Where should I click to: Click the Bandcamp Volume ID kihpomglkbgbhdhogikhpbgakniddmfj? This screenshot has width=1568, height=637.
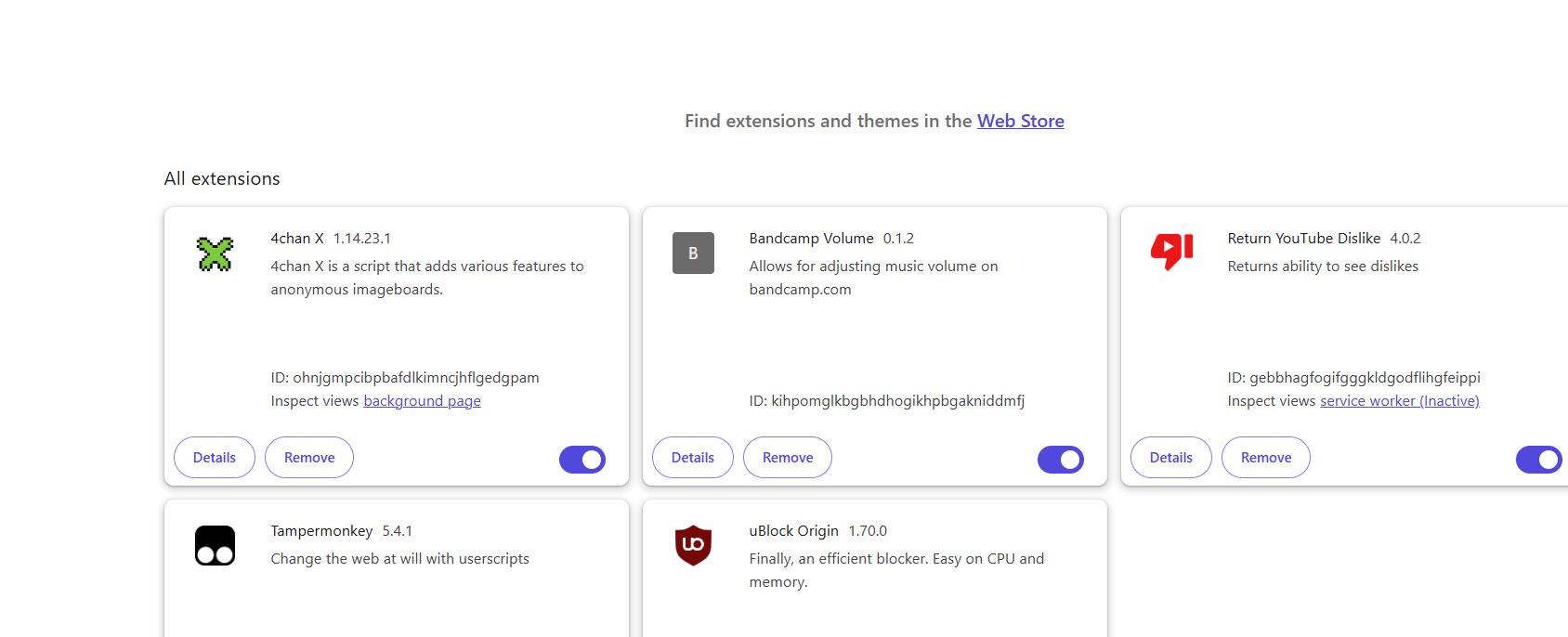tap(887, 401)
